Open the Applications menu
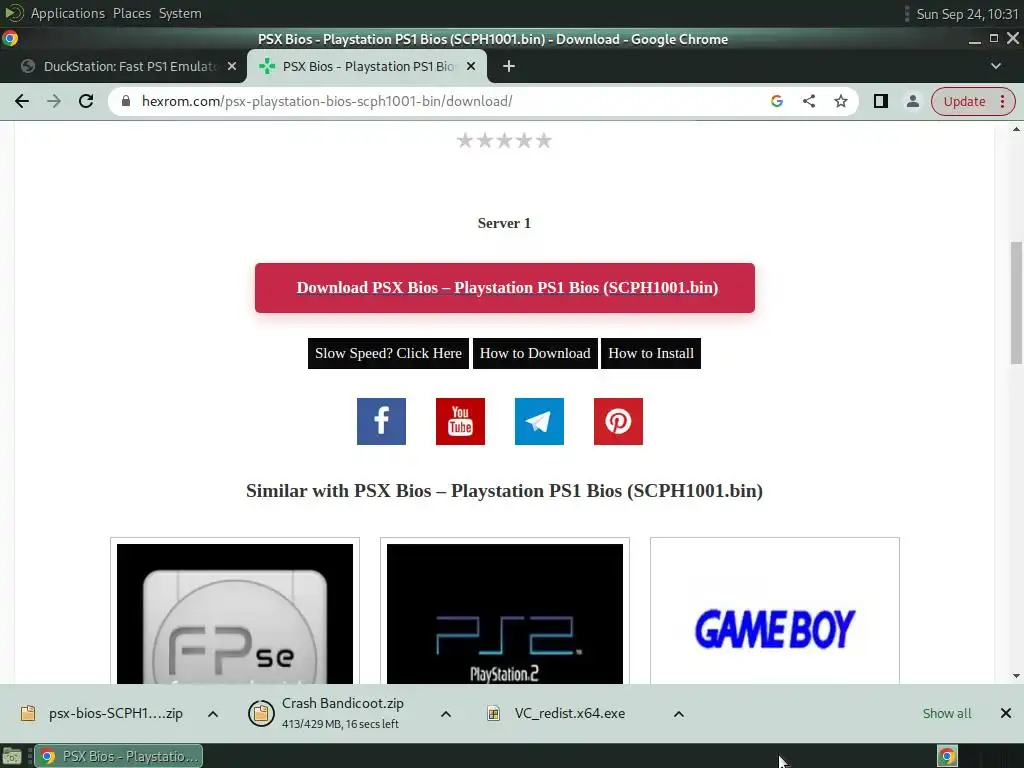Screen dimensions: 1024x768 (68, 13)
